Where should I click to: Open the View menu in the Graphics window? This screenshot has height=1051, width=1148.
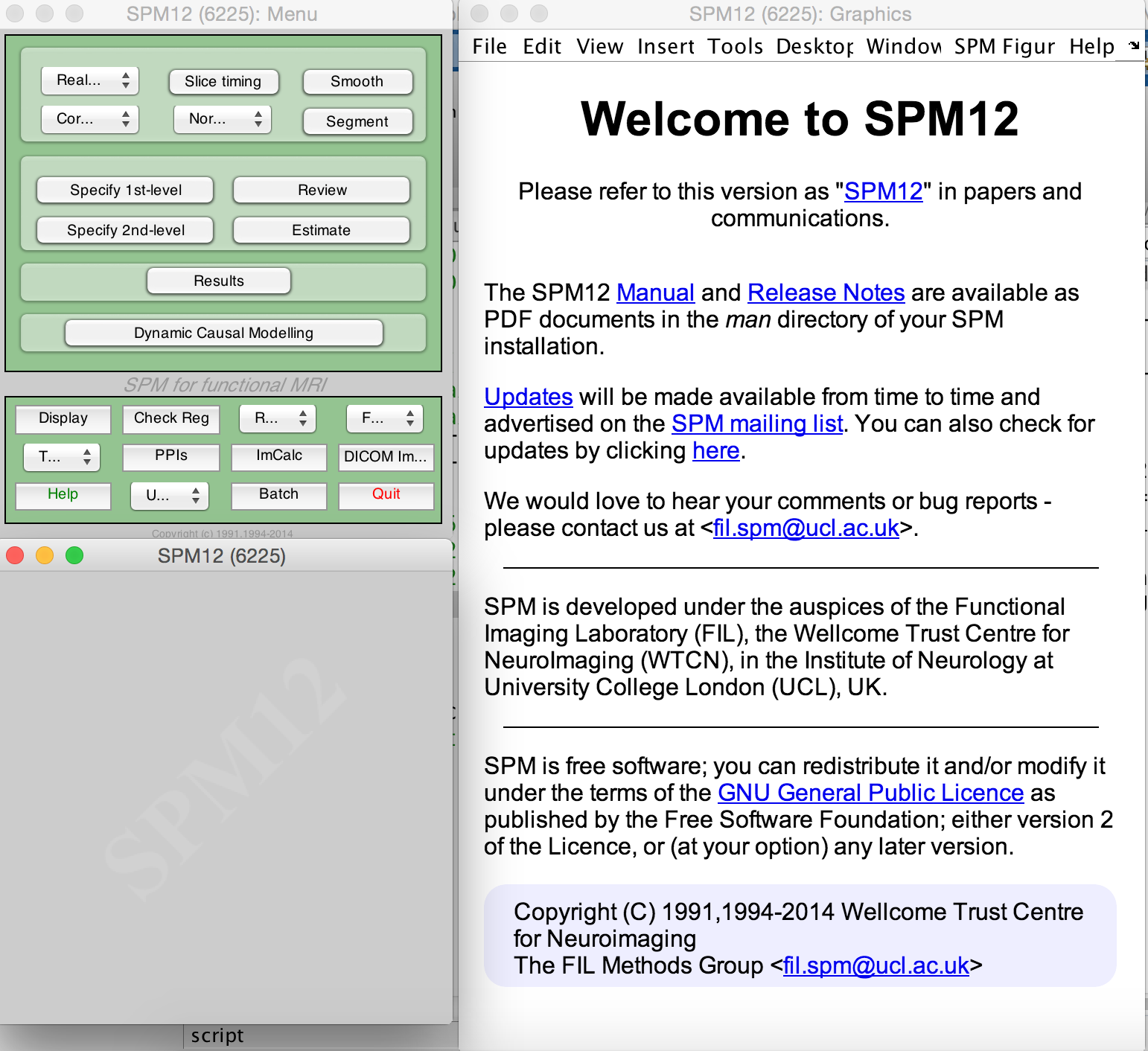click(599, 46)
